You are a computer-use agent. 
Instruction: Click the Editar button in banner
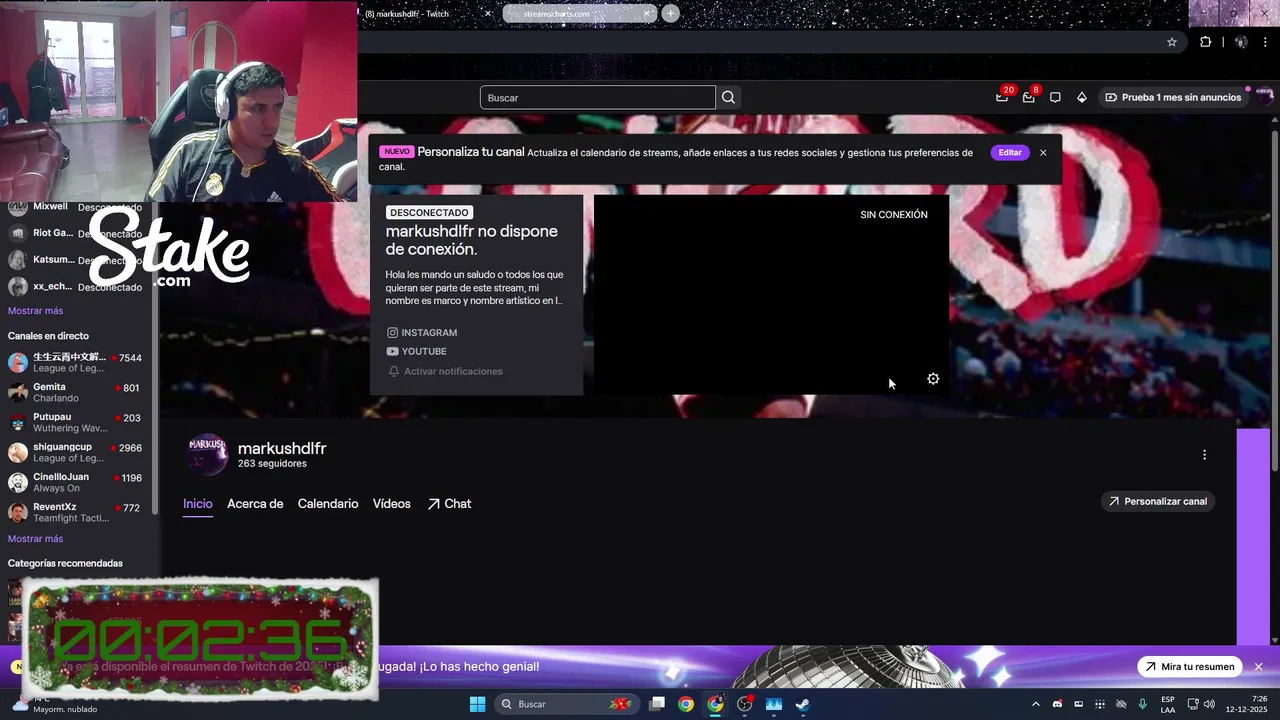[1010, 153]
